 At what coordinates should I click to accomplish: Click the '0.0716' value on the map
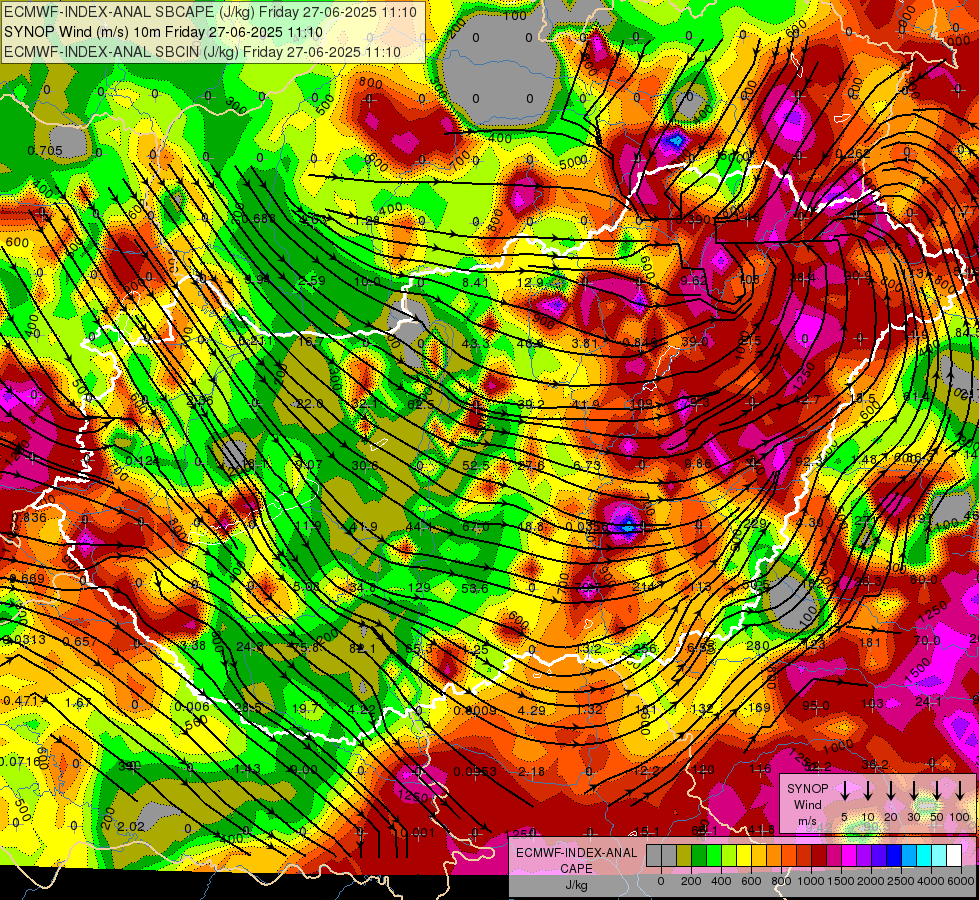[x=20, y=761]
